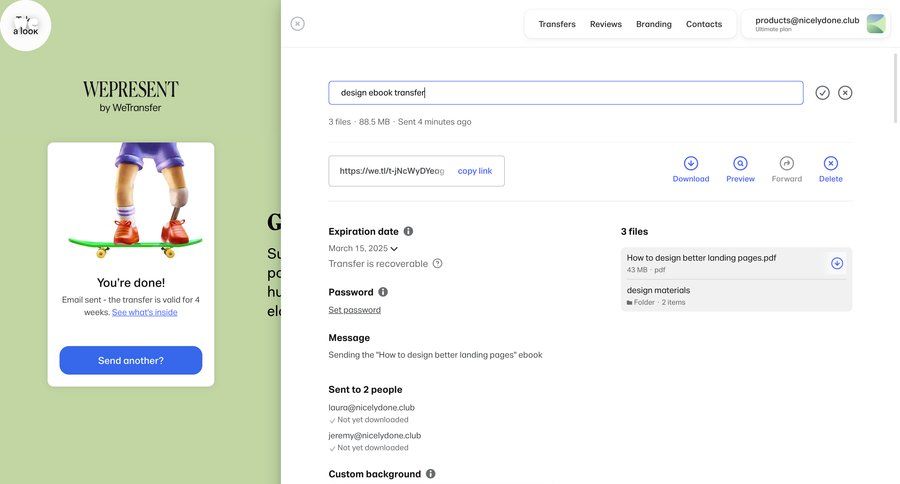Show info about Password
This screenshot has height=484, width=900.
pos(383,292)
